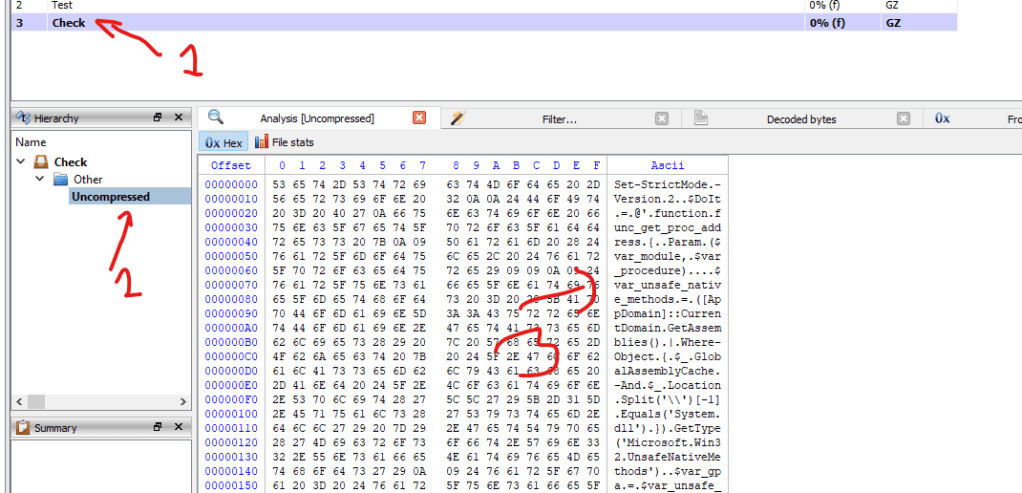Close the Filter tab
Image resolution: width=1022 pixels, height=493 pixels.
pyautogui.click(x=661, y=118)
